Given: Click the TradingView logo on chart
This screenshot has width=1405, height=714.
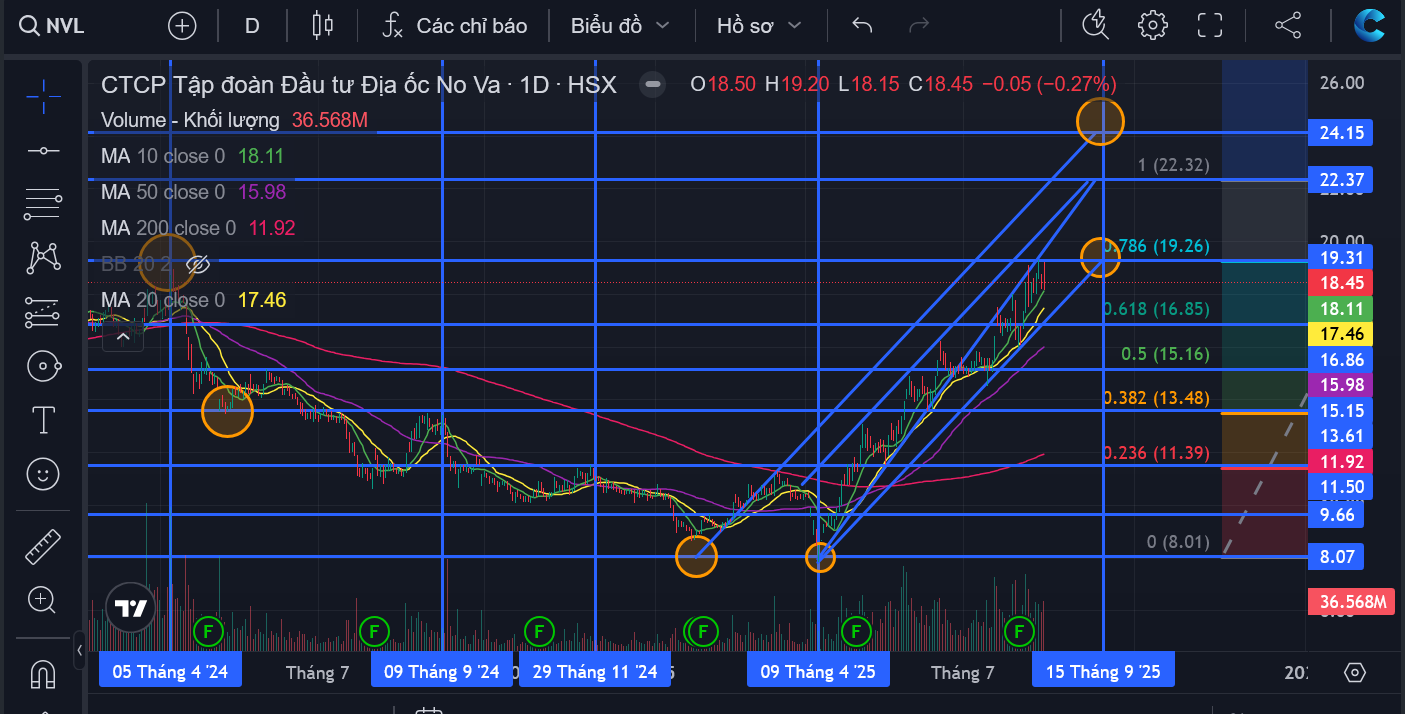Looking at the screenshot, I should pyautogui.click(x=131, y=608).
